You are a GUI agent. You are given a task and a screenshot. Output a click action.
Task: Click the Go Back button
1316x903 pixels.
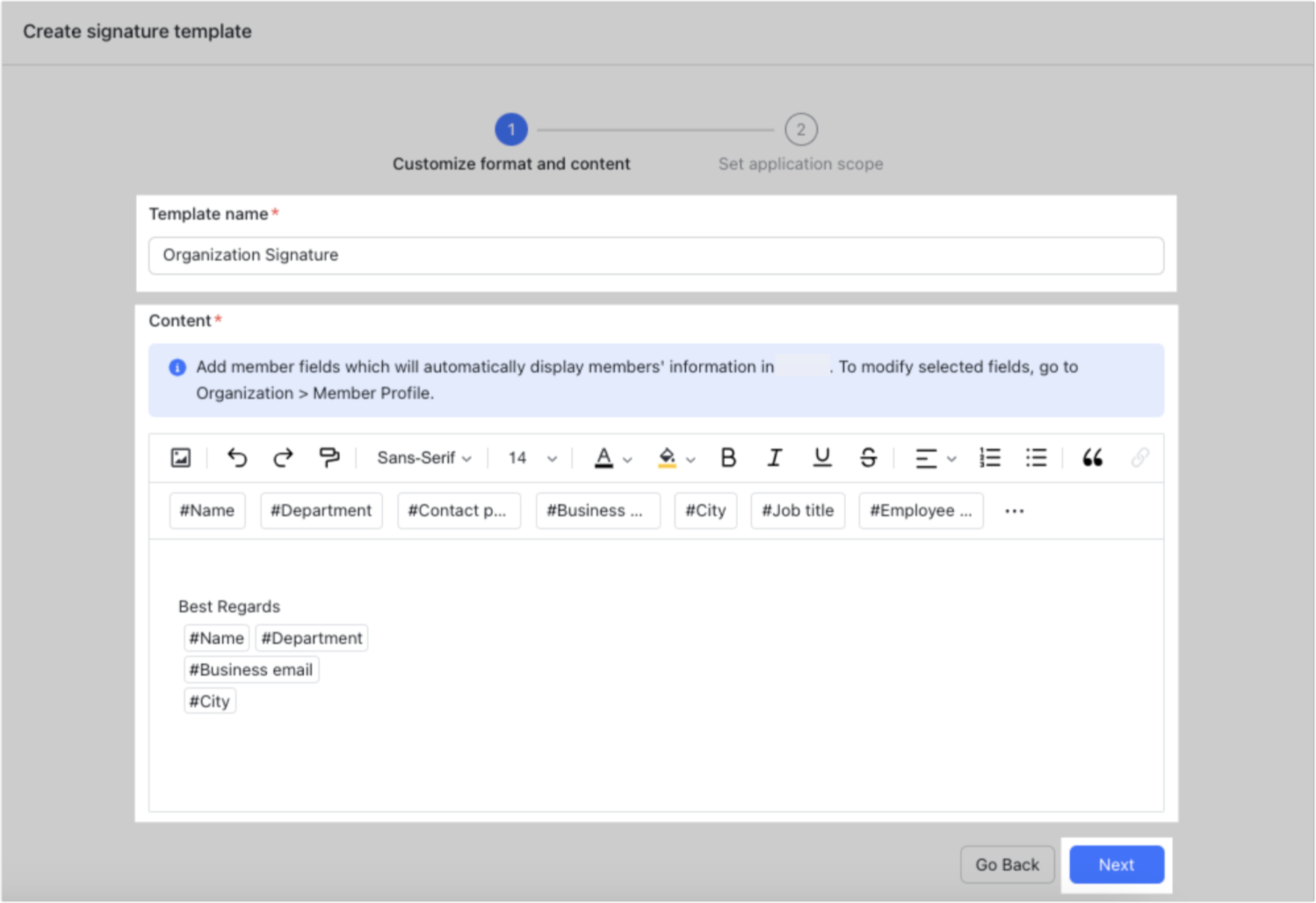1007,864
